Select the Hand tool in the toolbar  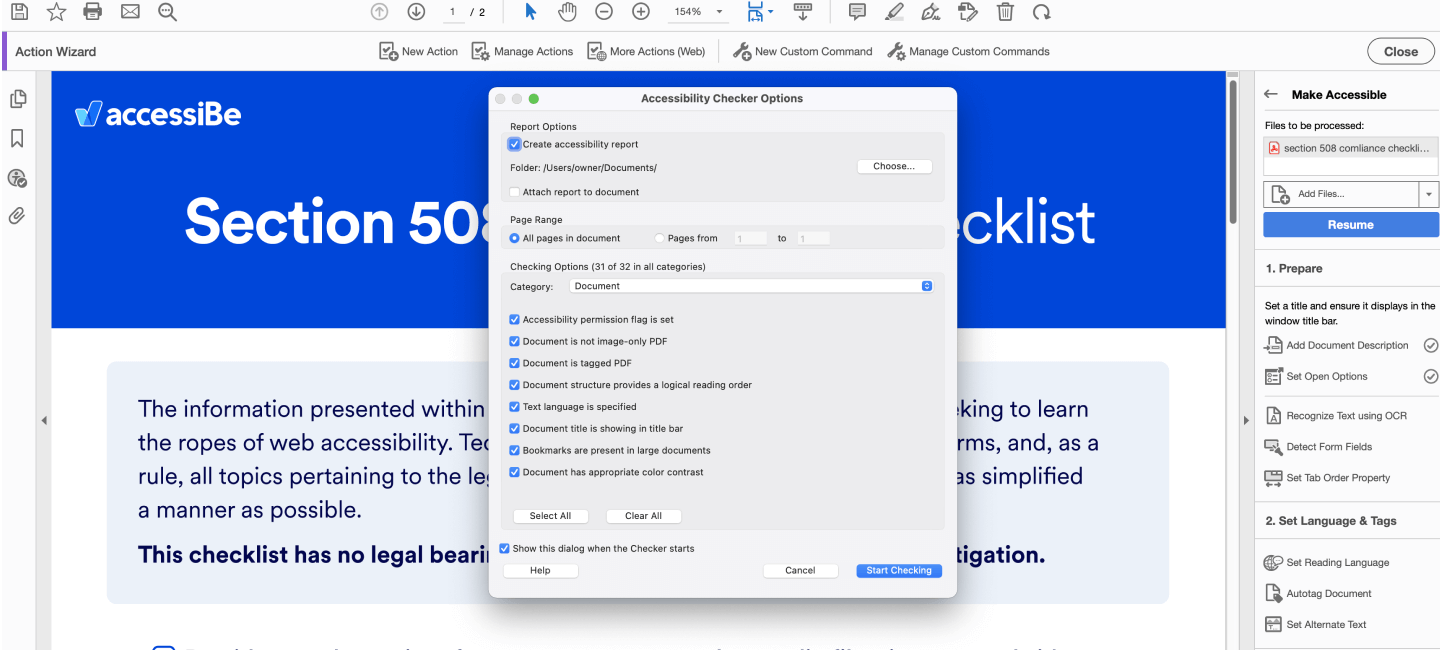(x=568, y=12)
